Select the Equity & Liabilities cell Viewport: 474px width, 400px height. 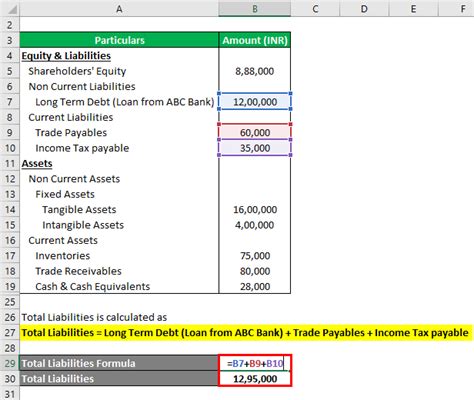click(119, 56)
